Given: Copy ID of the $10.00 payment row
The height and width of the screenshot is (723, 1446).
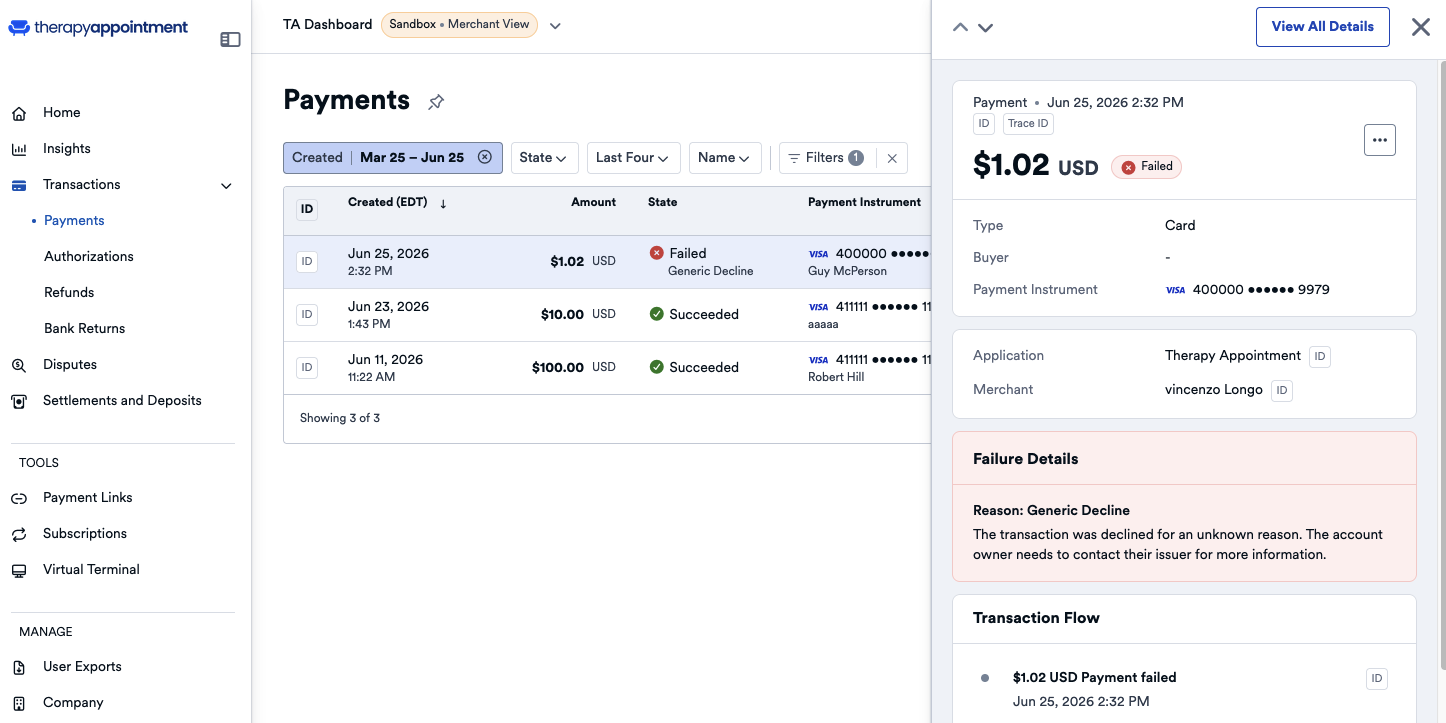Looking at the screenshot, I should (307, 315).
